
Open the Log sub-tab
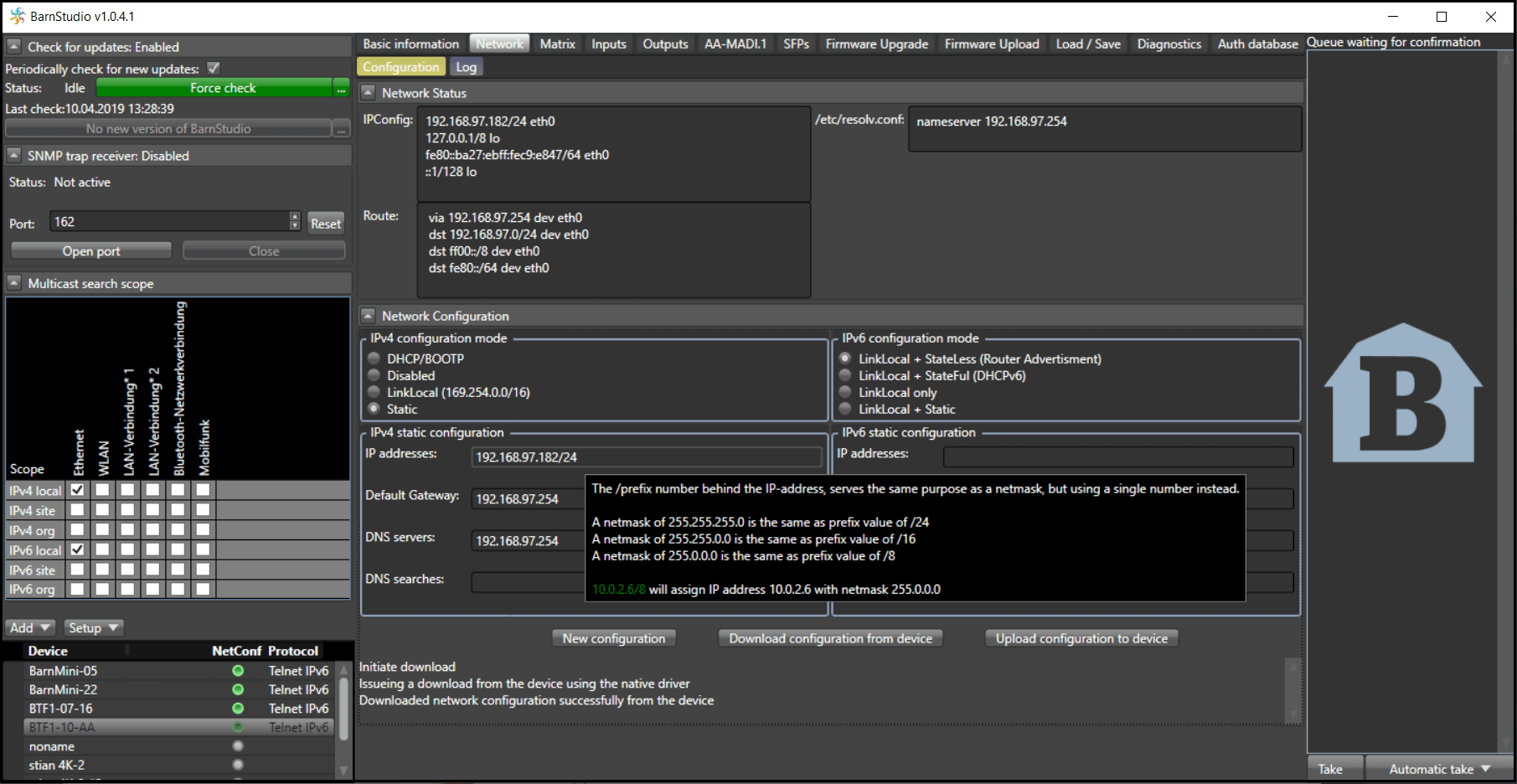(466, 67)
